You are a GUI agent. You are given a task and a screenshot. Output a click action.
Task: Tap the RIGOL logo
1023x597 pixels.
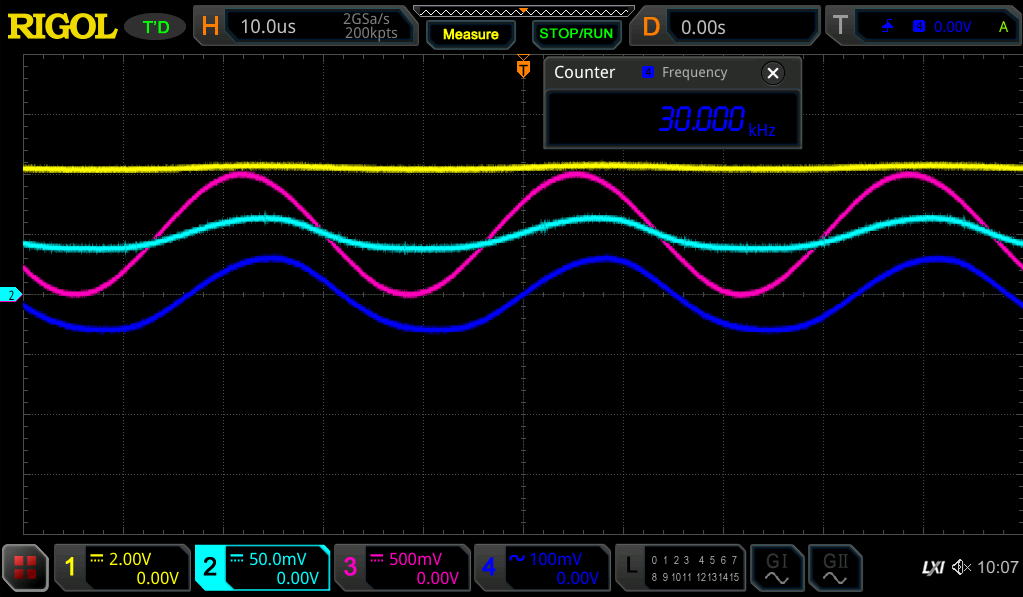coord(62,27)
